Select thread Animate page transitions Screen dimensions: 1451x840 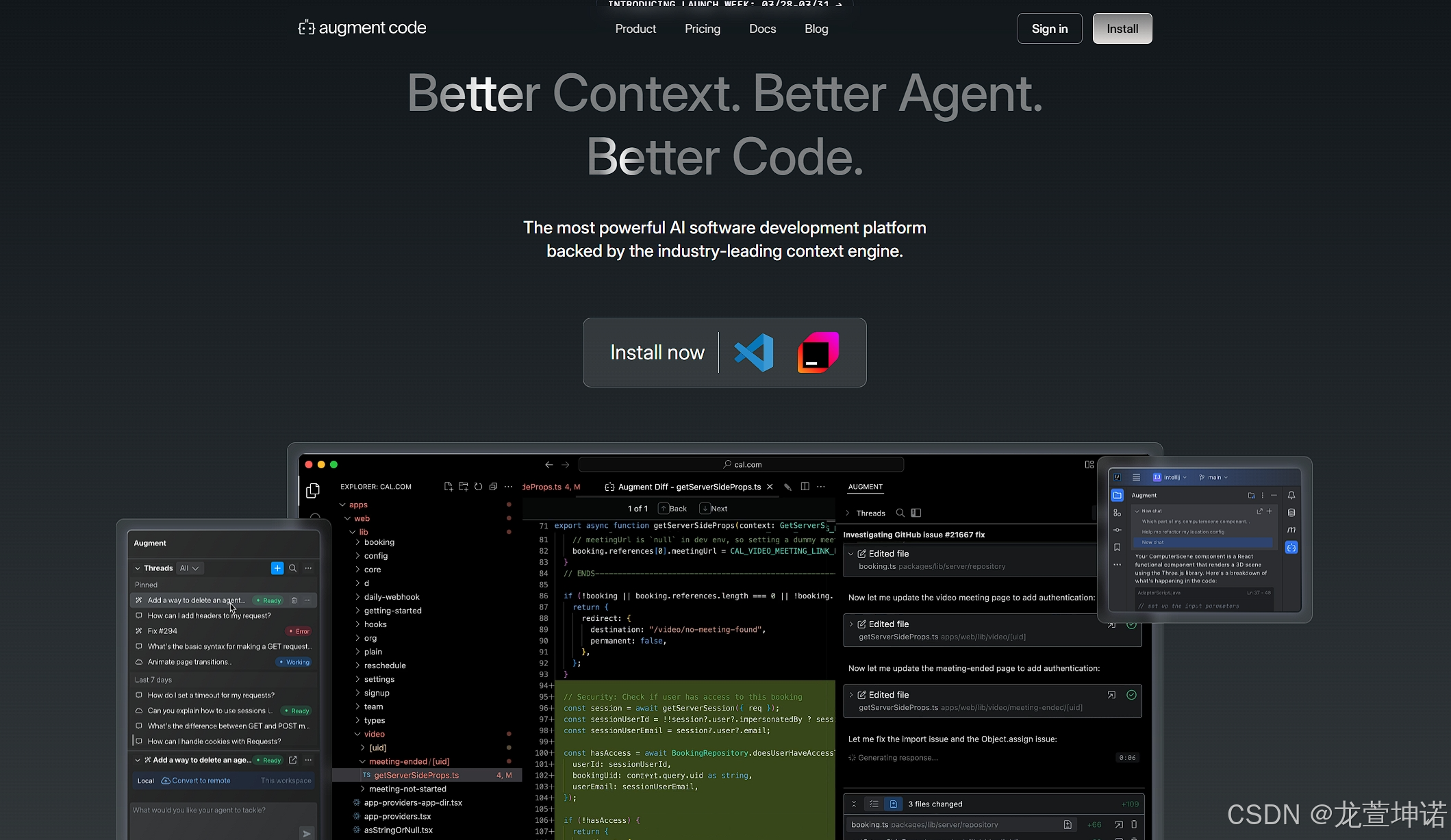(223, 662)
